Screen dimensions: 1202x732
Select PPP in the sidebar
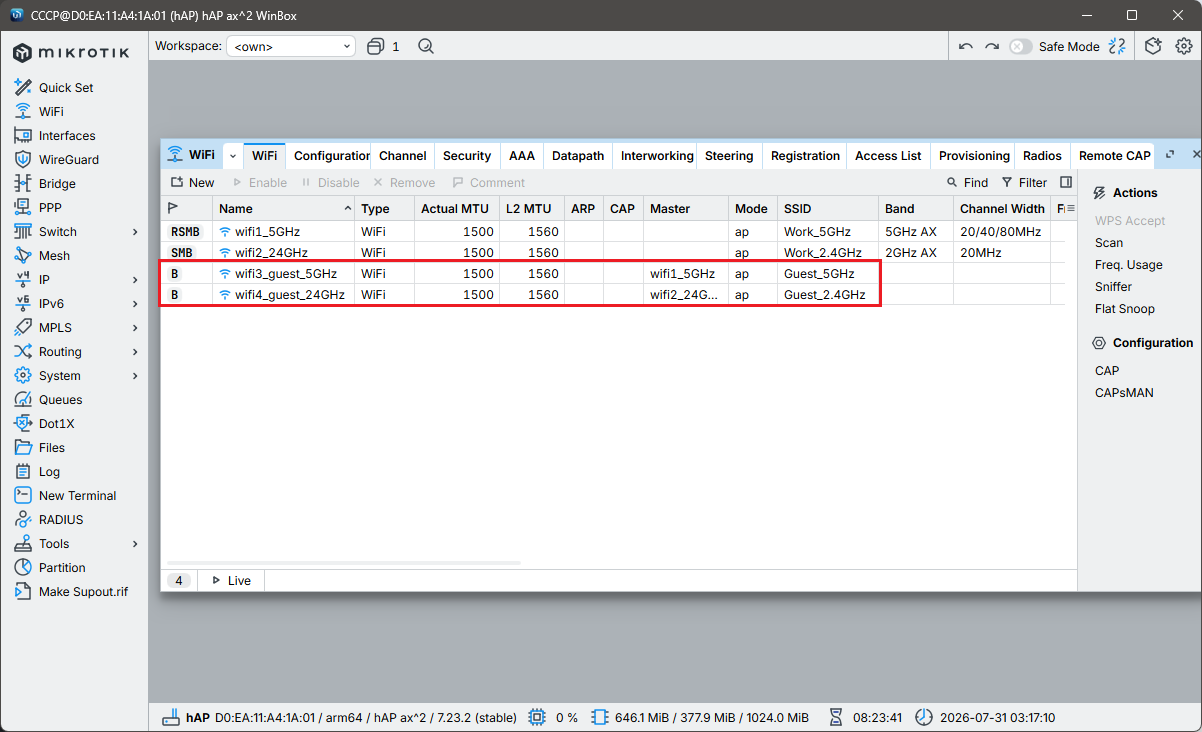click(51, 207)
